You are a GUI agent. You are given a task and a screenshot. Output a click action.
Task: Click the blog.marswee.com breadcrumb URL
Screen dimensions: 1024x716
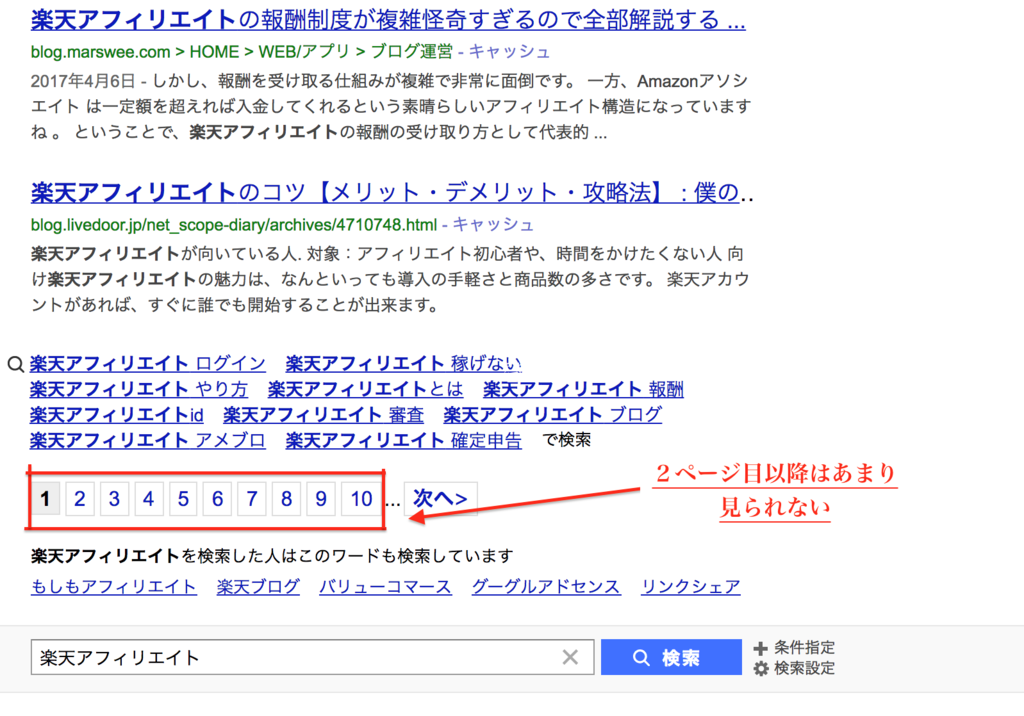point(241,52)
